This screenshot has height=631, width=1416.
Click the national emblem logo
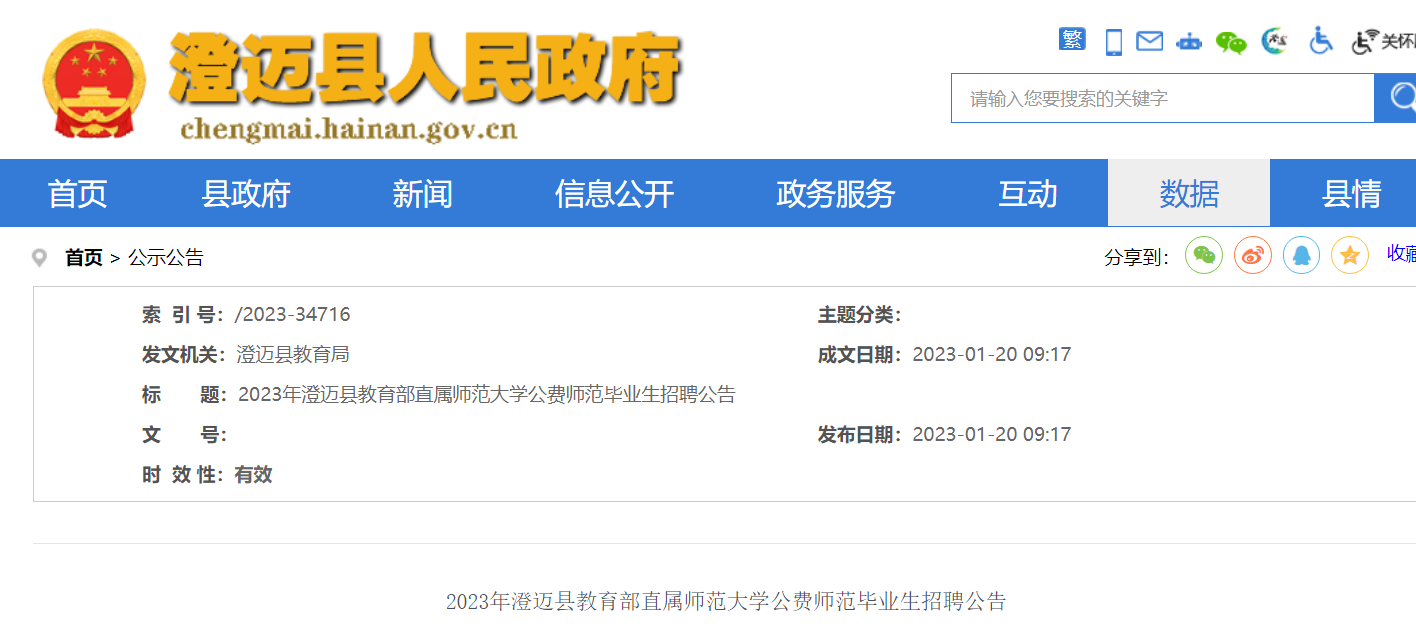[93, 83]
